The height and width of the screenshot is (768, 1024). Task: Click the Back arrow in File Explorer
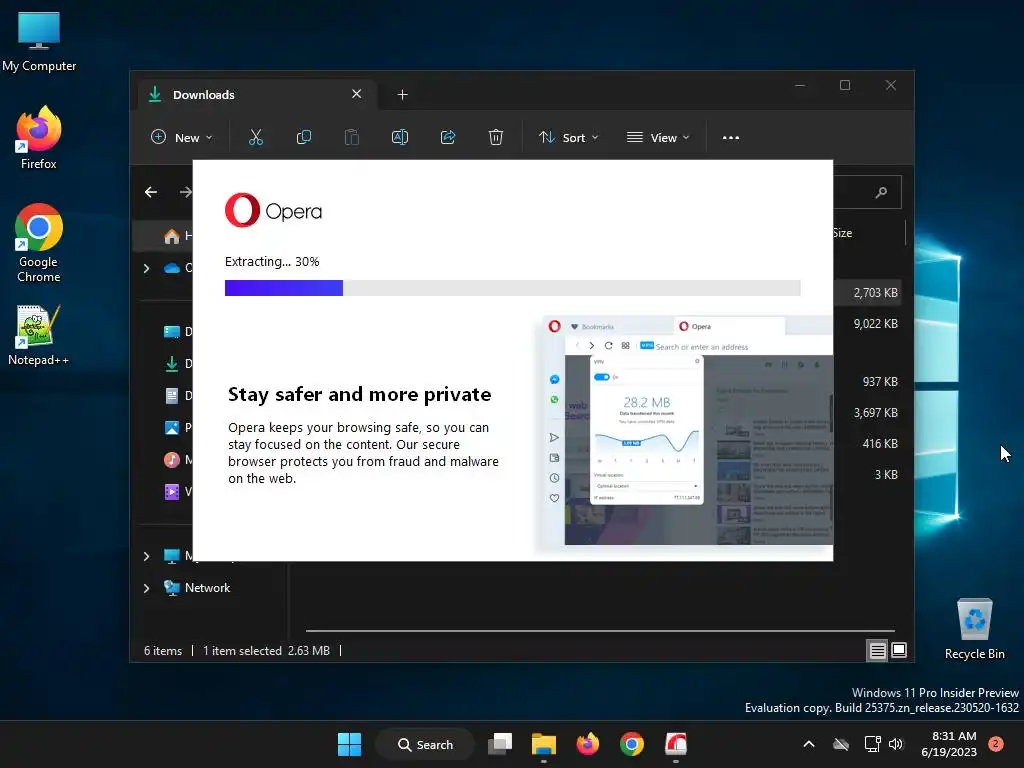click(x=151, y=192)
